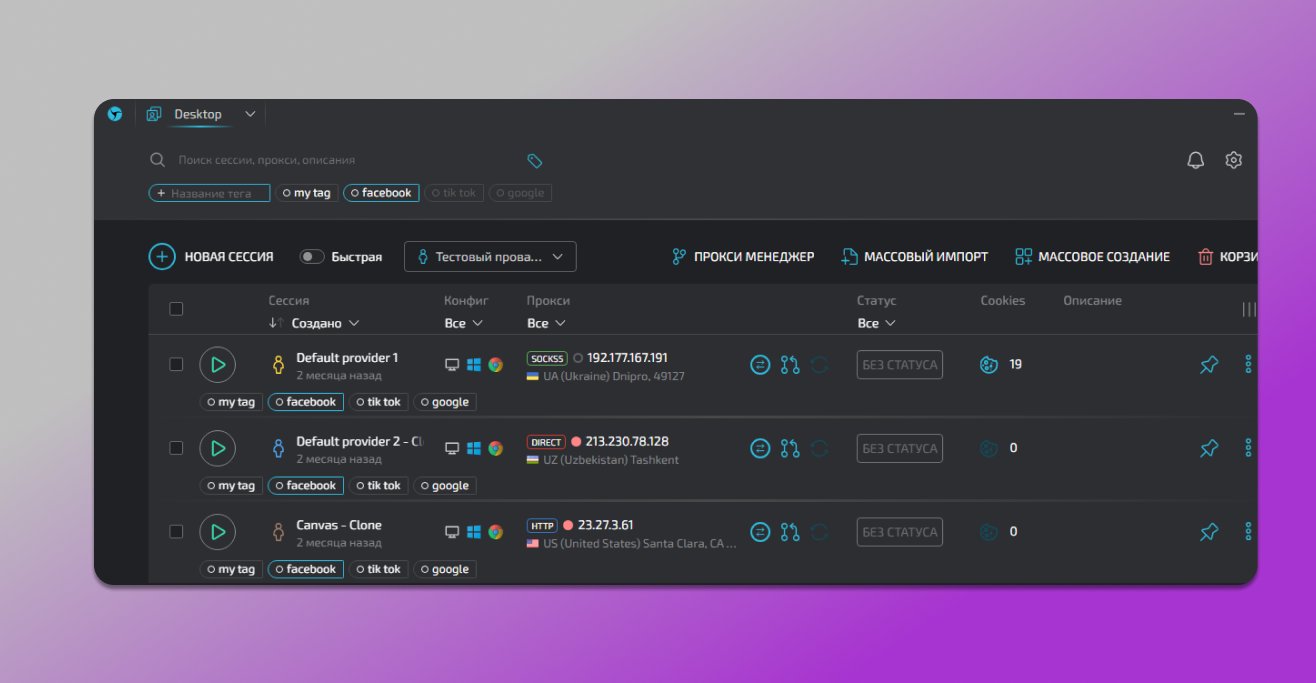
Task: Open ПРОКСИ МЕНЕДЖЕР
Action: pyautogui.click(x=742, y=257)
